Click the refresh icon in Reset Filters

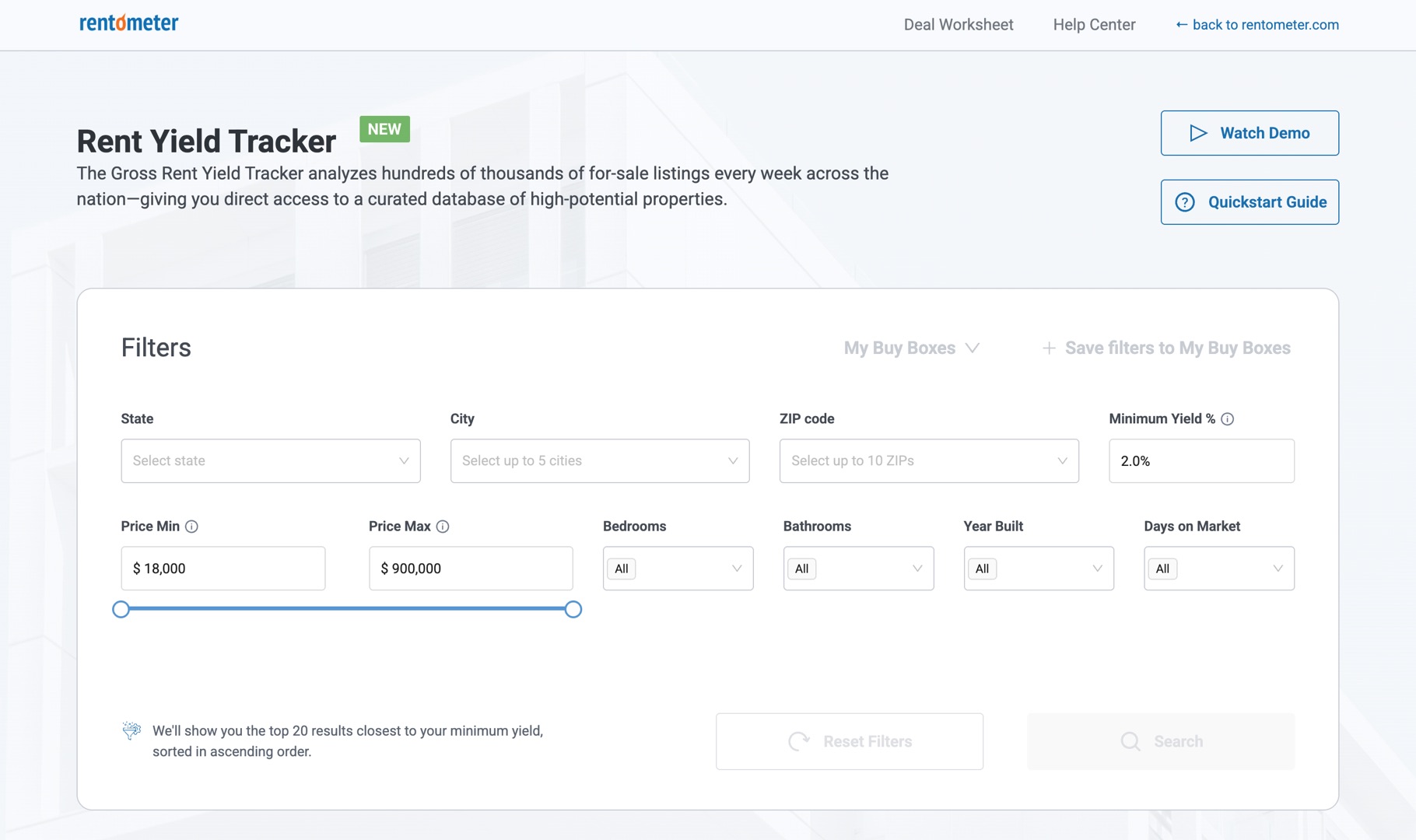tap(799, 741)
